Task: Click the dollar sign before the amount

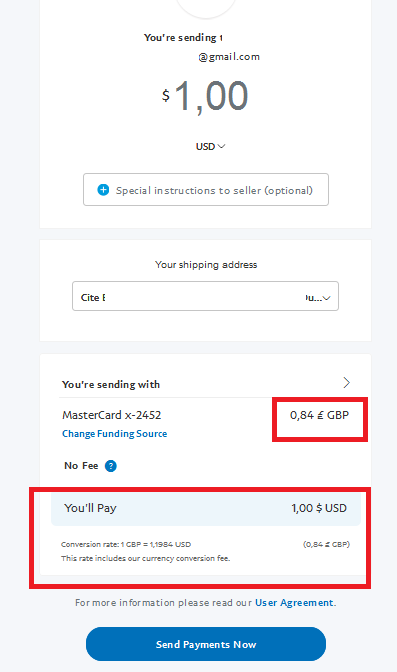Action: [165, 95]
